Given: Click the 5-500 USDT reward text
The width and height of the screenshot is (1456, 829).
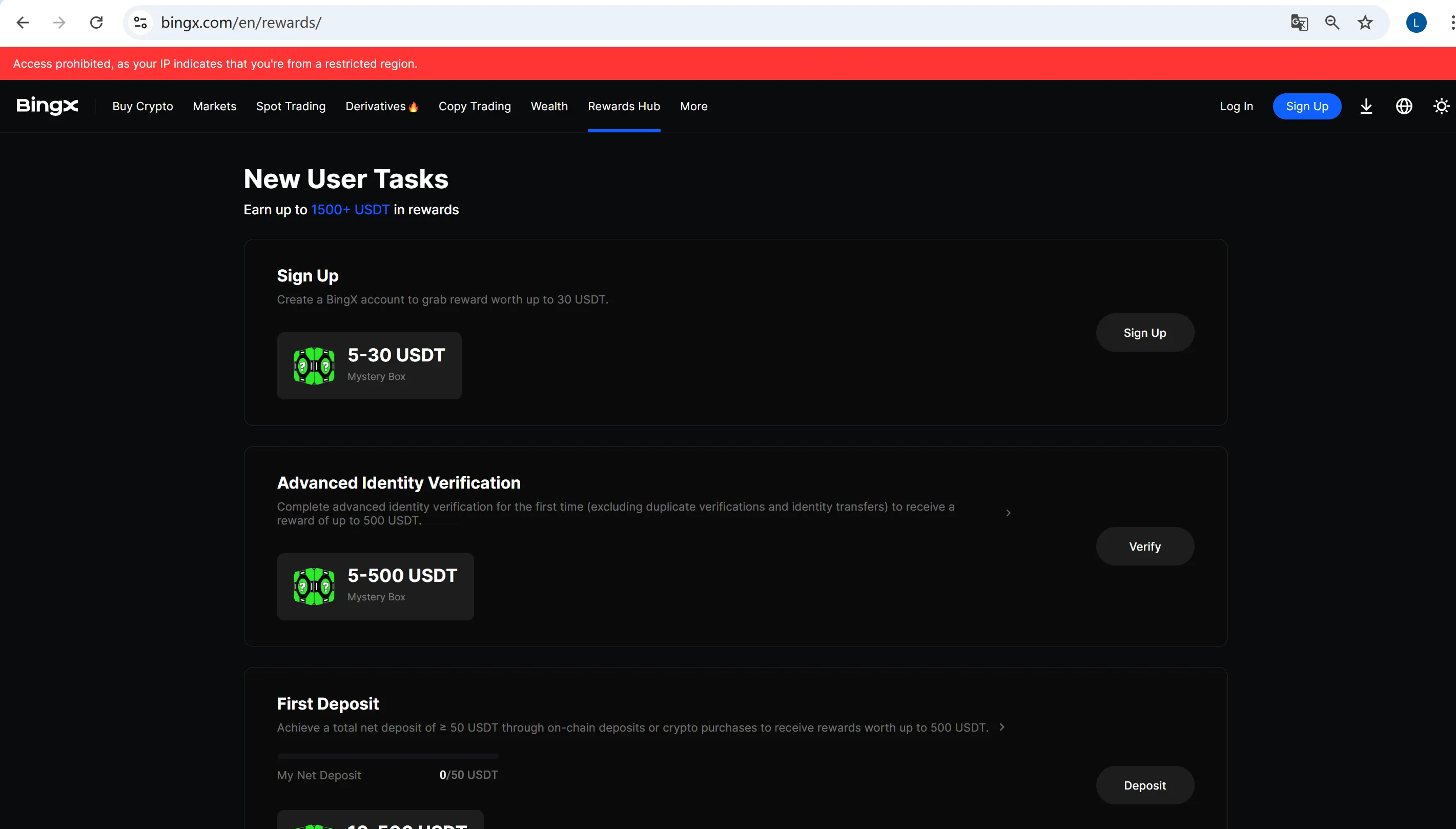Looking at the screenshot, I should click(x=402, y=576).
